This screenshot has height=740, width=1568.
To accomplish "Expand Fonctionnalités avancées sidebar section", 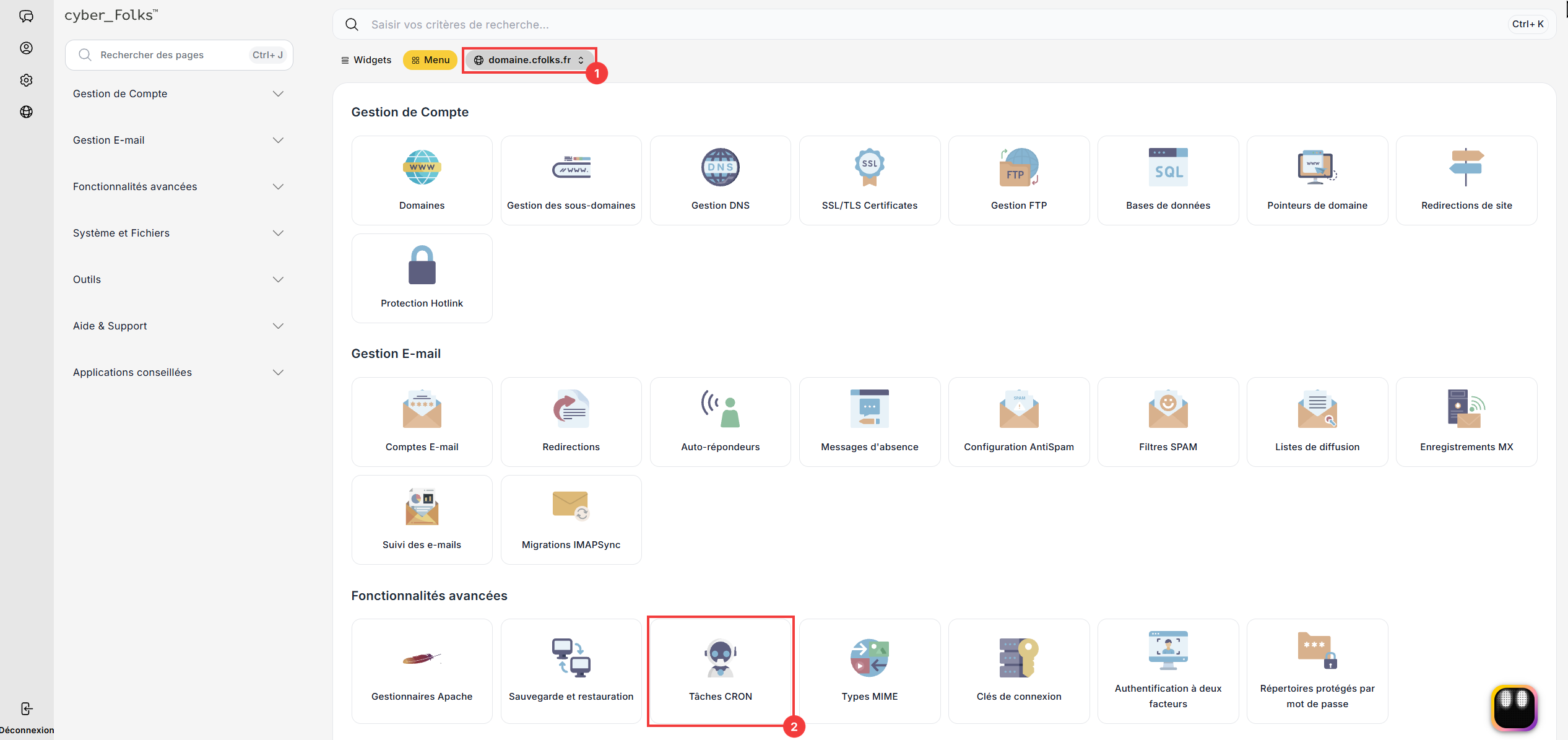I will (178, 186).
